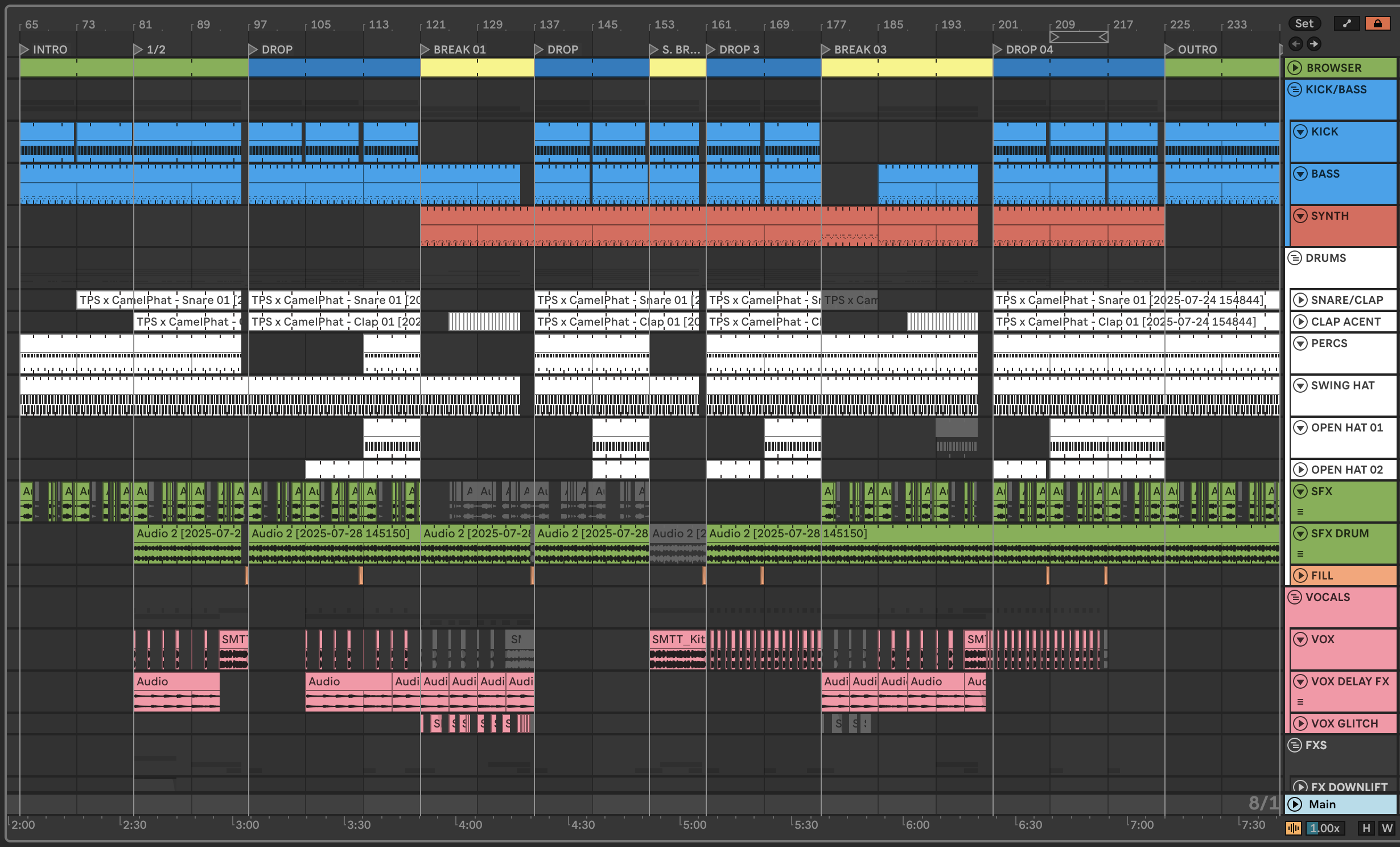
Task: Click the BROWSER track unfold icon
Action: click(x=1295, y=68)
